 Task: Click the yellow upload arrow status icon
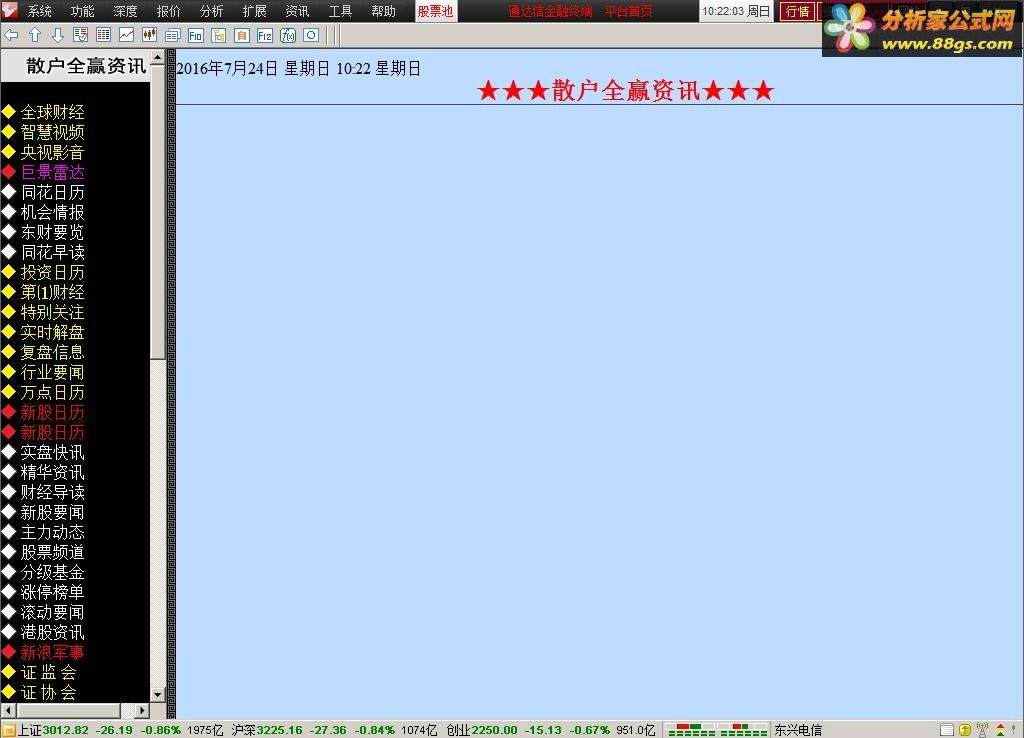pyautogui.click(x=965, y=730)
